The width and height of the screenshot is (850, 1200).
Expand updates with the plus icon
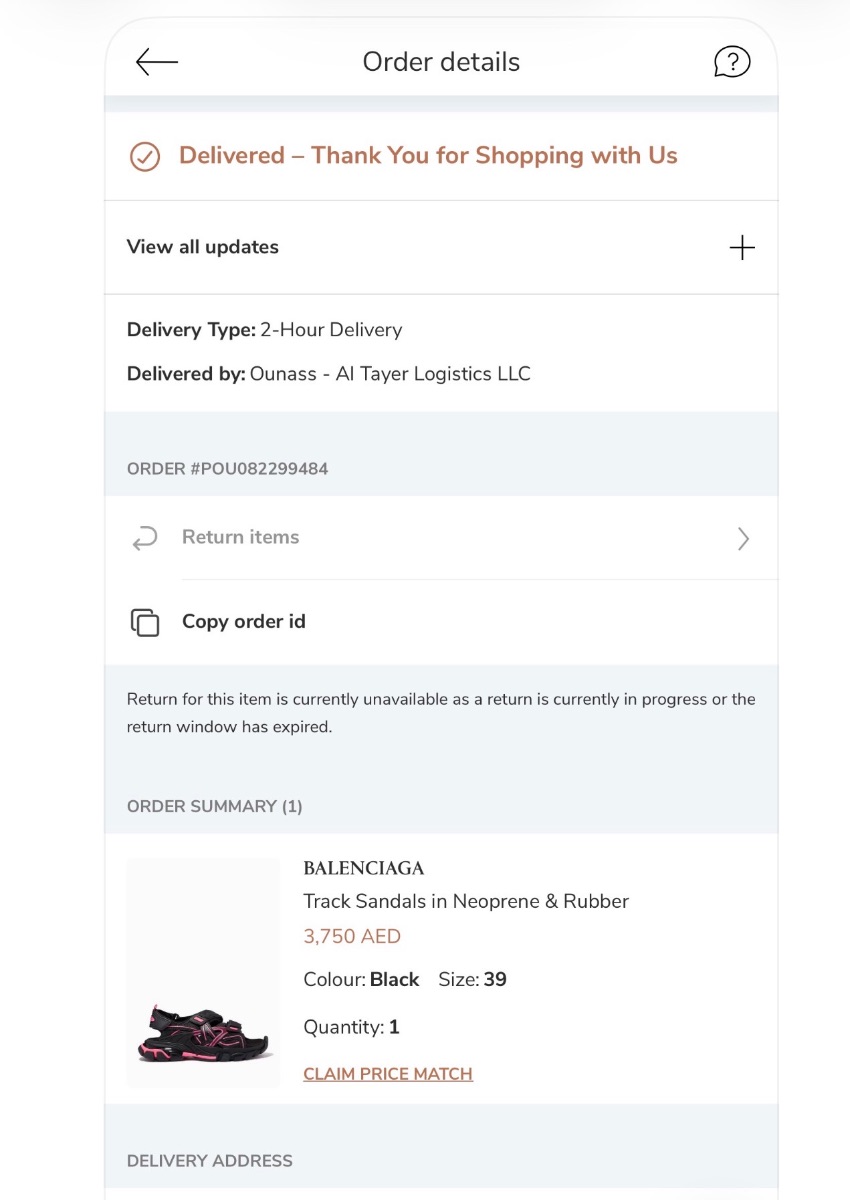[742, 248]
